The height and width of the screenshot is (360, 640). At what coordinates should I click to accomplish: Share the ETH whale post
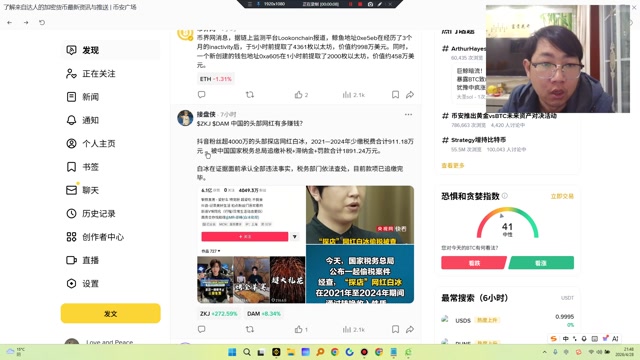410,95
